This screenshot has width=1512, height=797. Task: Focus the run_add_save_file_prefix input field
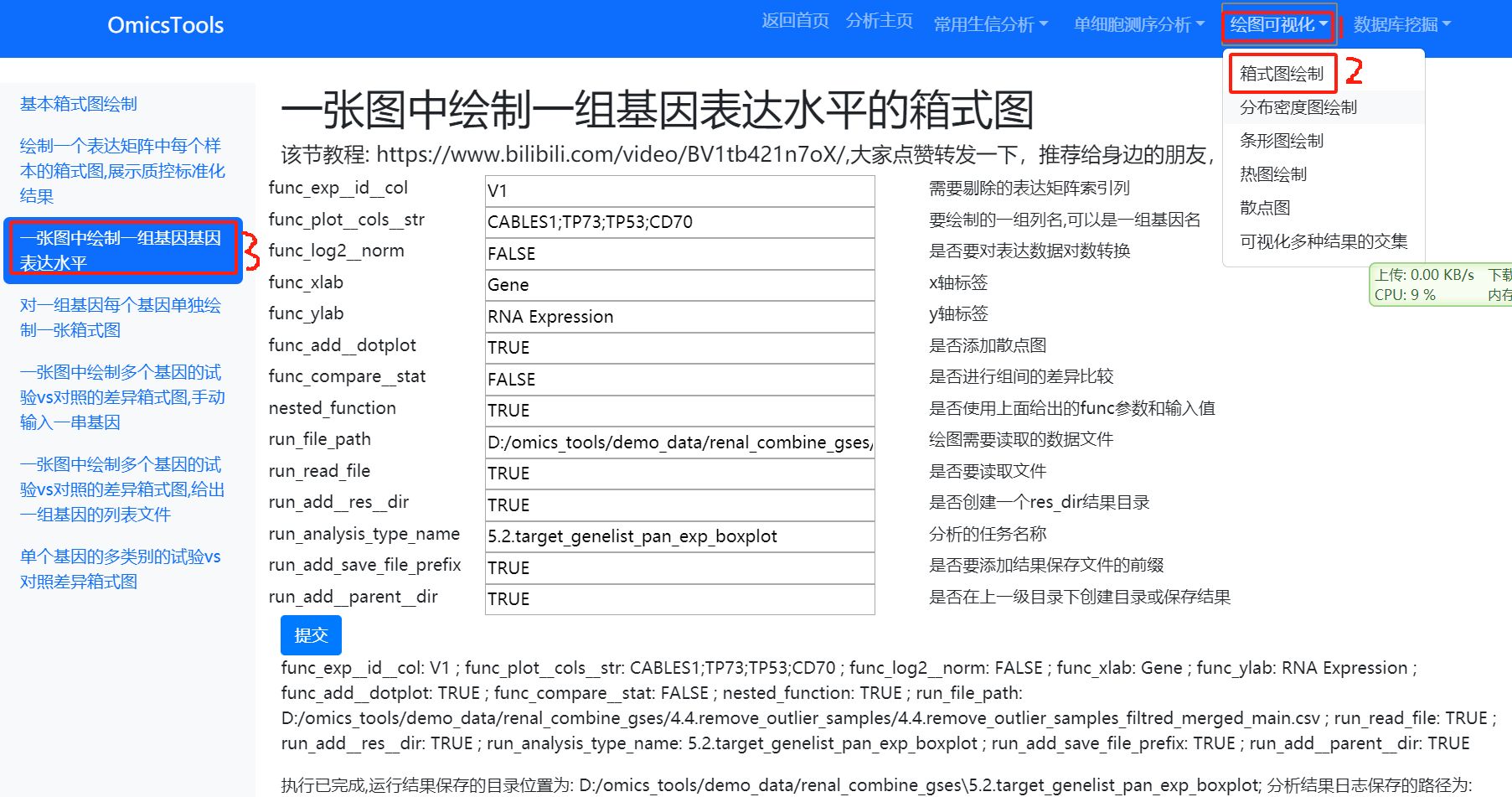click(680, 568)
